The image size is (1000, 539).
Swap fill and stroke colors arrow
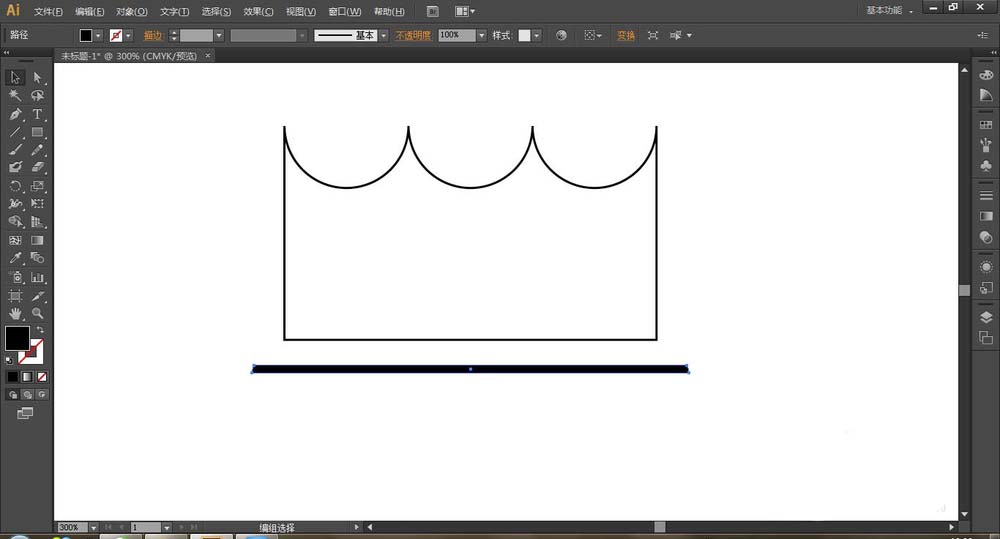pyautogui.click(x=41, y=329)
